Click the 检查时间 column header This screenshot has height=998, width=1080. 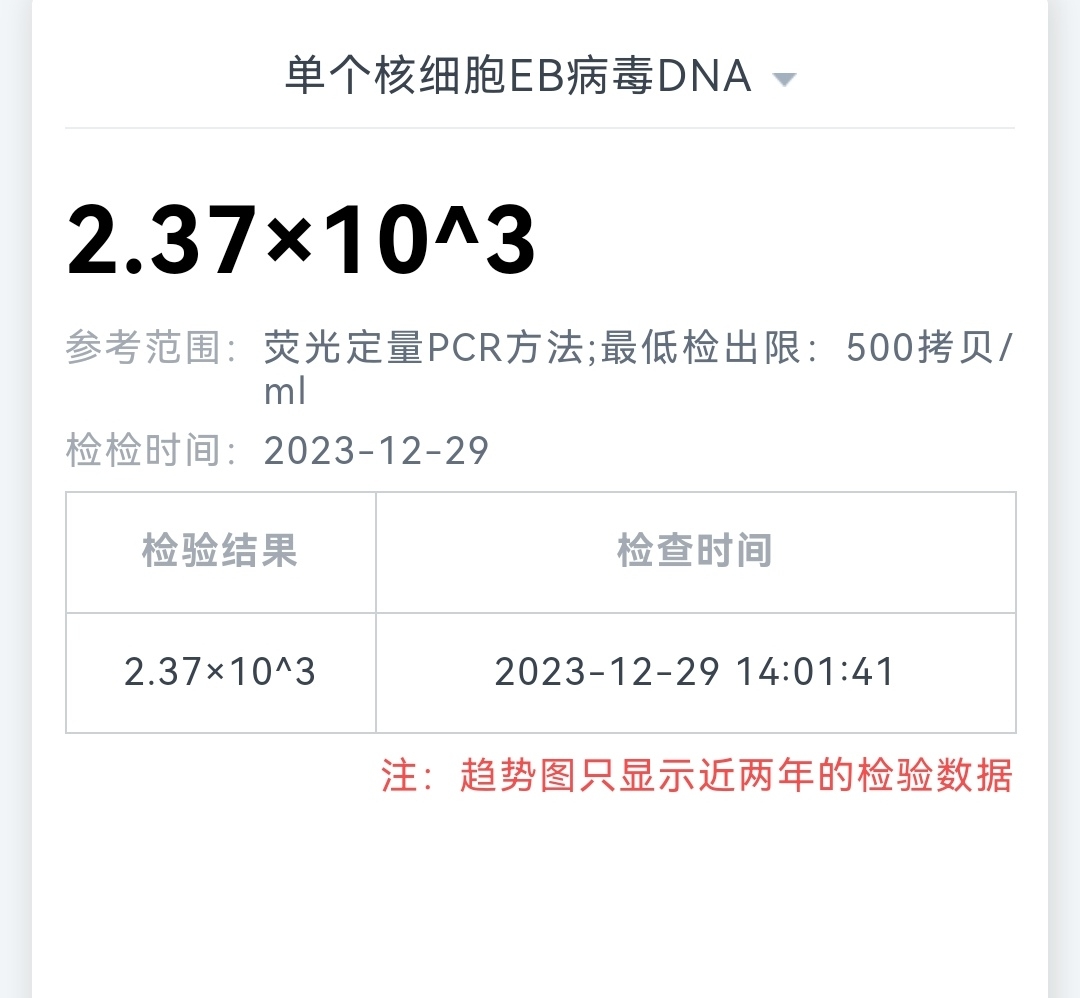click(x=695, y=551)
